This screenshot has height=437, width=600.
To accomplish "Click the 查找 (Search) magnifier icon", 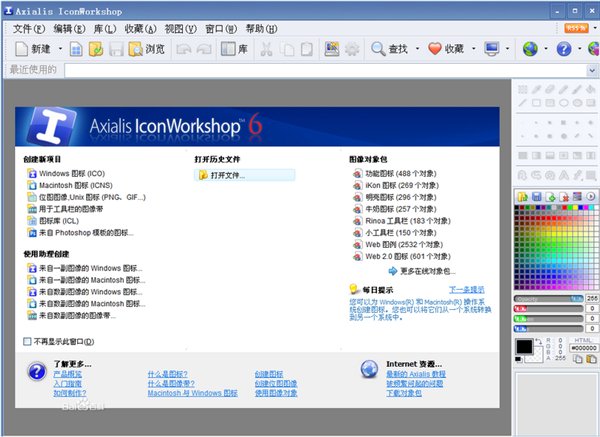I will coord(379,48).
